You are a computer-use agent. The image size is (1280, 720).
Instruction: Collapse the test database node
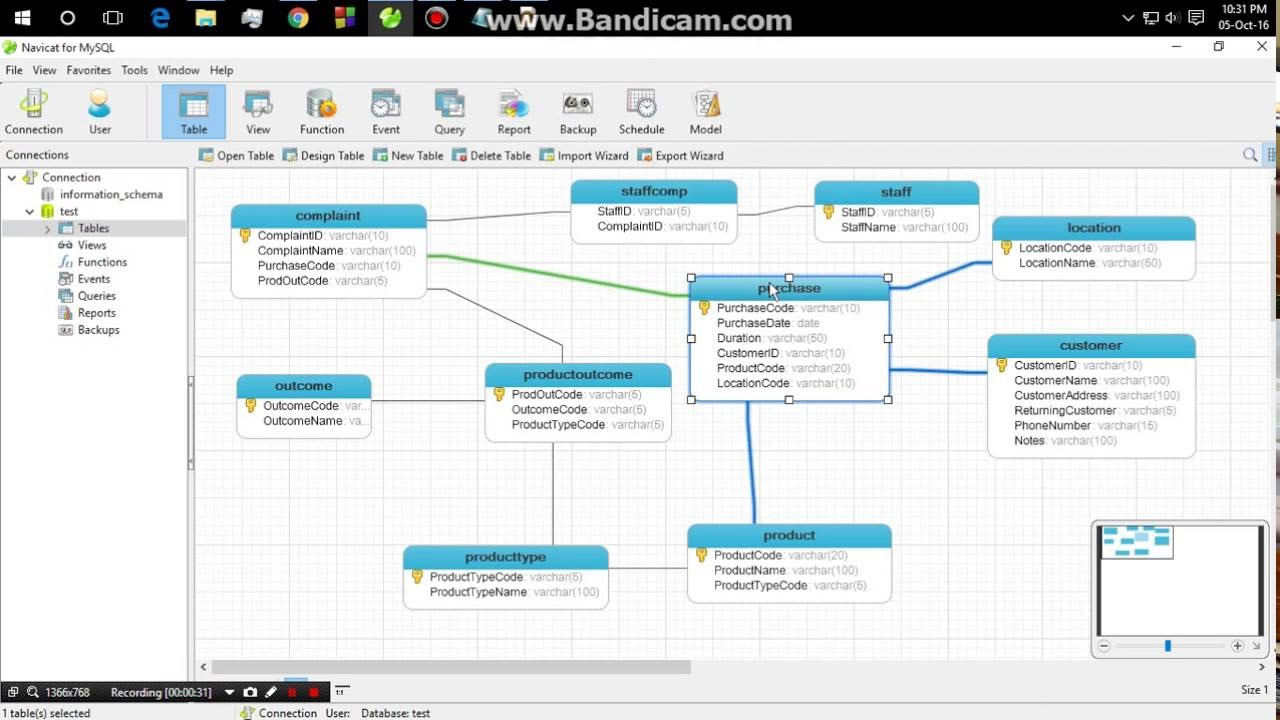[29, 211]
